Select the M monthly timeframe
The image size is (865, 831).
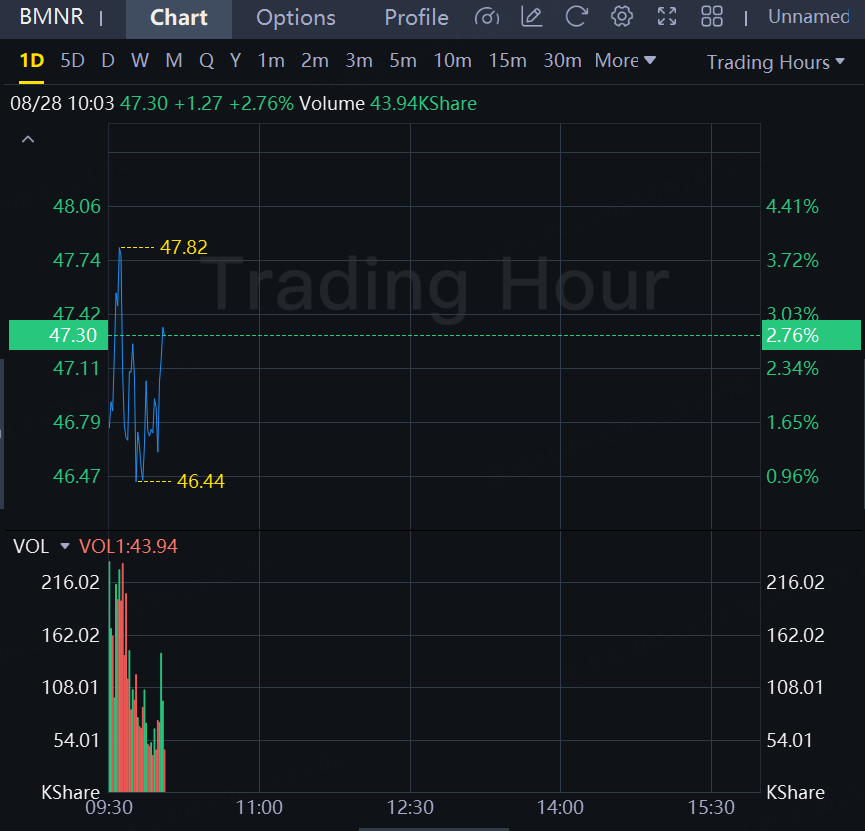tap(174, 60)
